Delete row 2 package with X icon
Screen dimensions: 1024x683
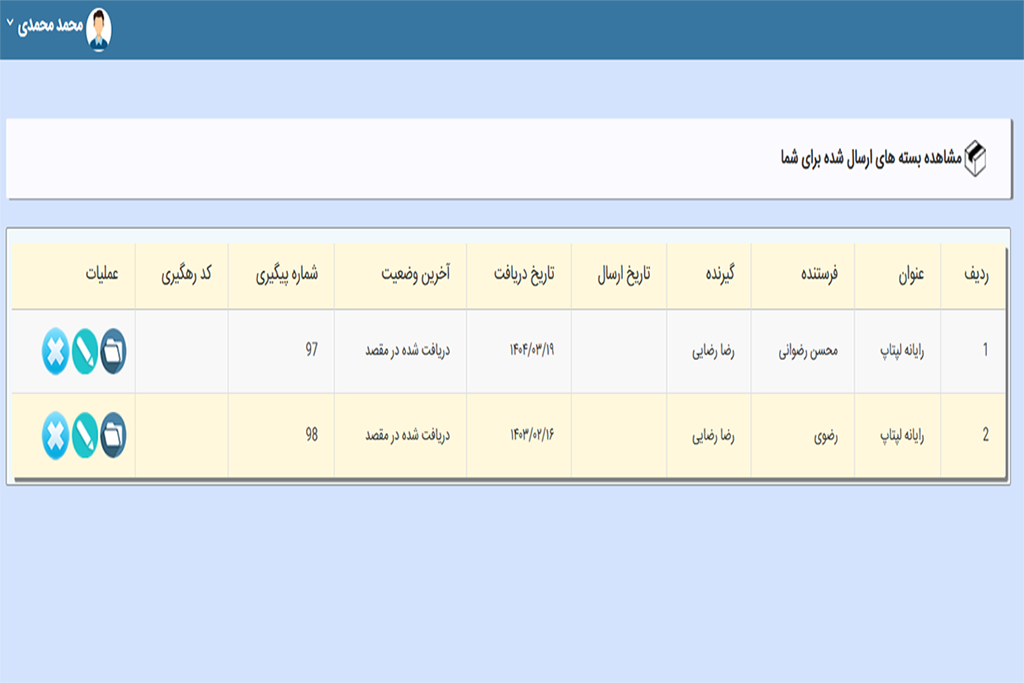[x=56, y=435]
